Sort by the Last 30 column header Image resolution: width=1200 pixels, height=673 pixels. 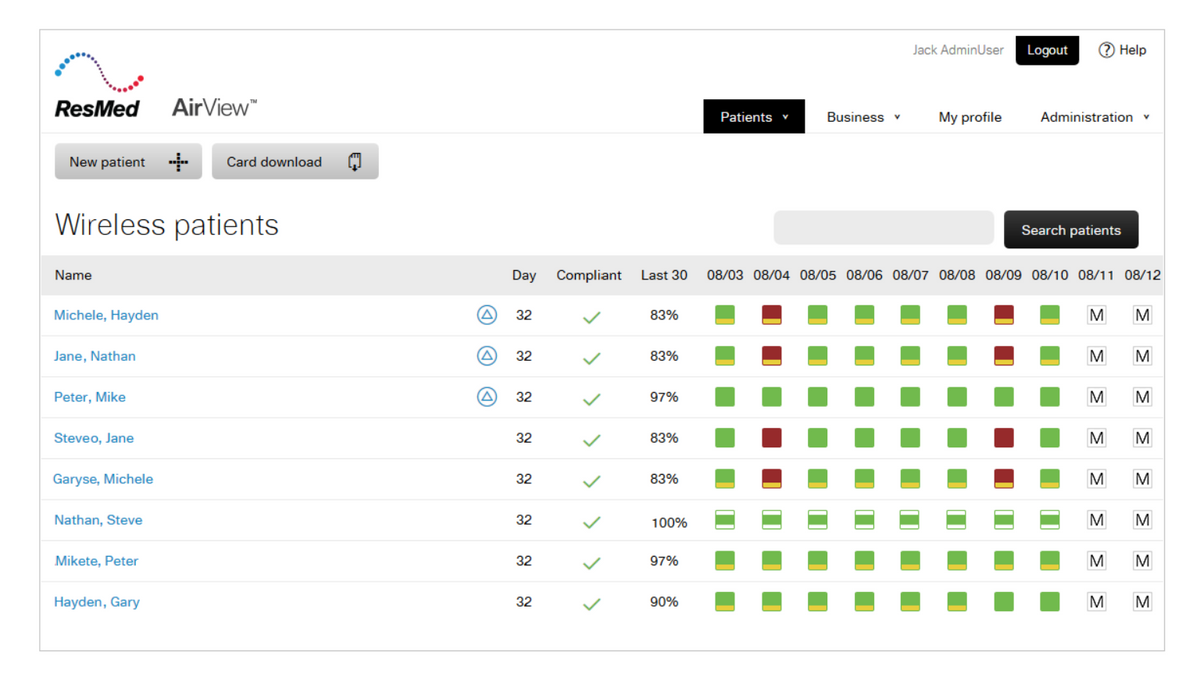(664, 275)
